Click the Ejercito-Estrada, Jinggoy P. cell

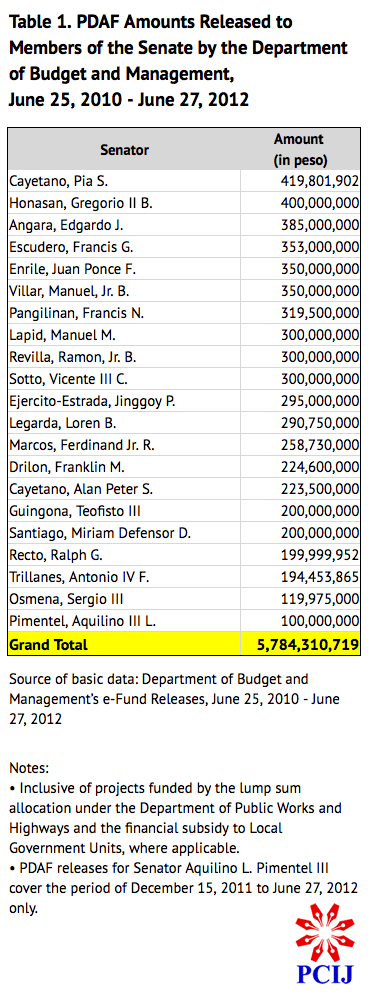pyautogui.click(x=124, y=401)
